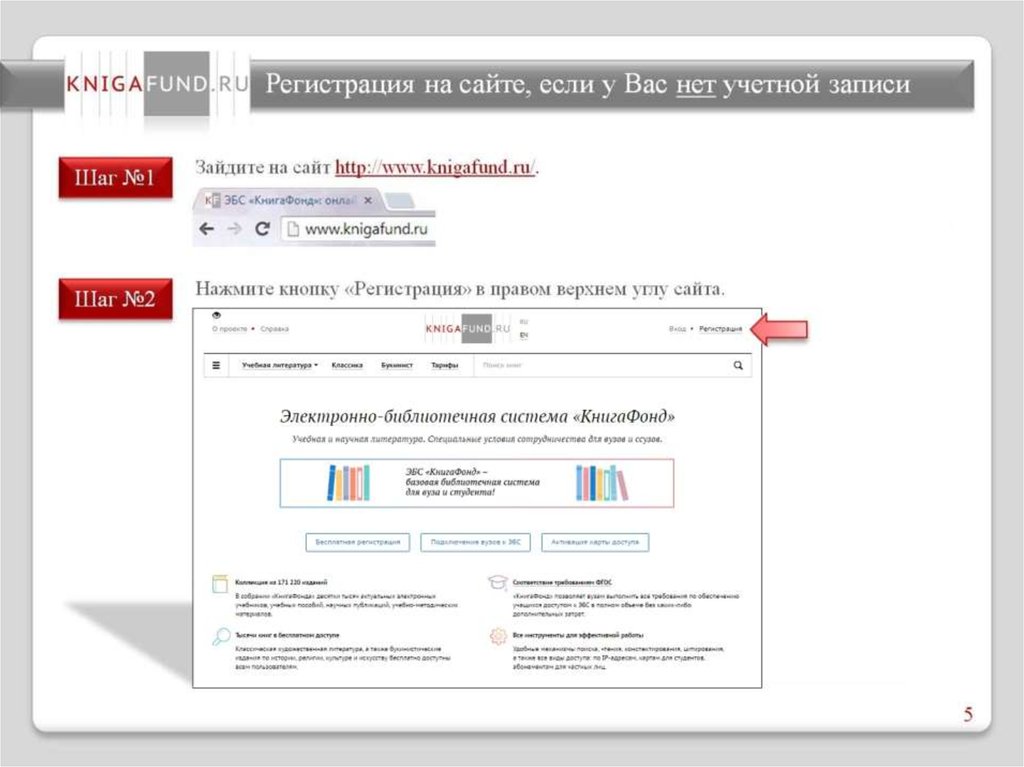Click the magnifier free books icon

[x=221, y=636]
